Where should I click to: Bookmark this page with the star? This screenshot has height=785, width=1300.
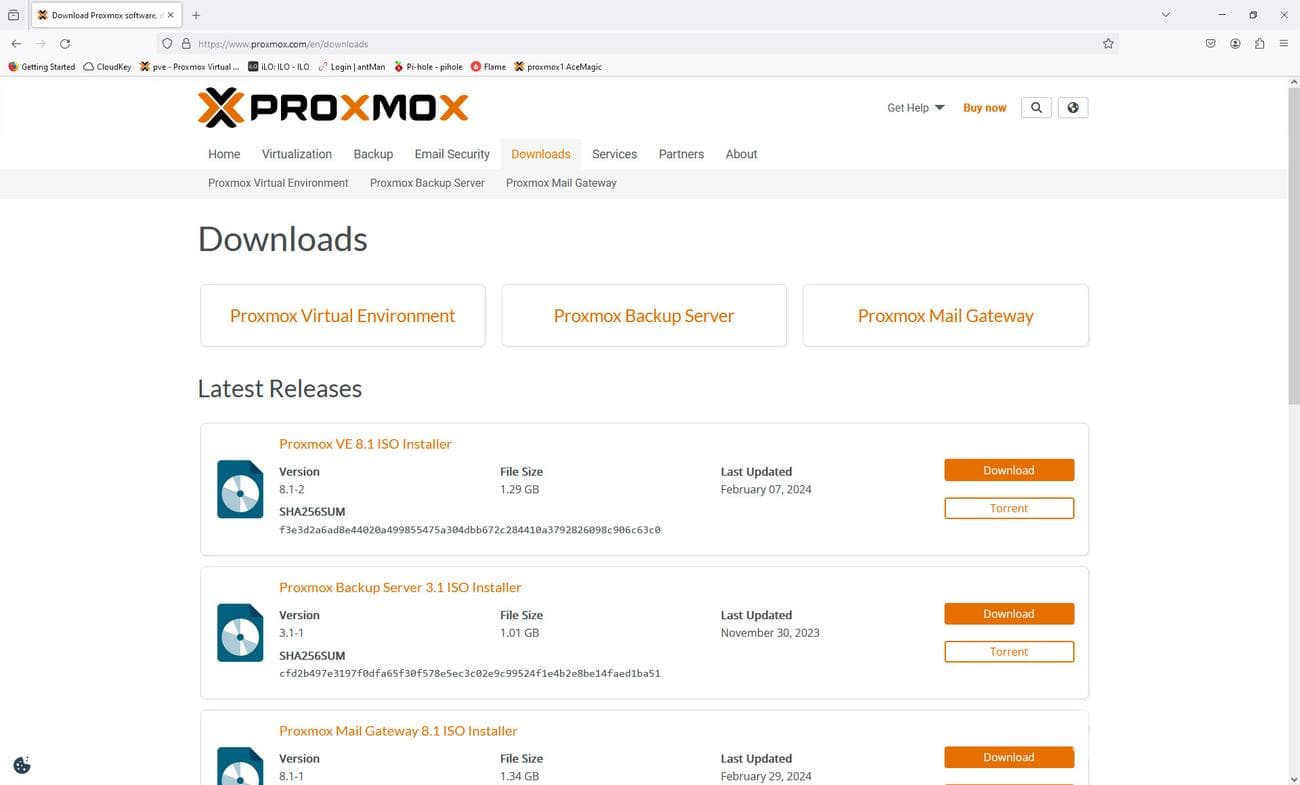tap(1108, 44)
